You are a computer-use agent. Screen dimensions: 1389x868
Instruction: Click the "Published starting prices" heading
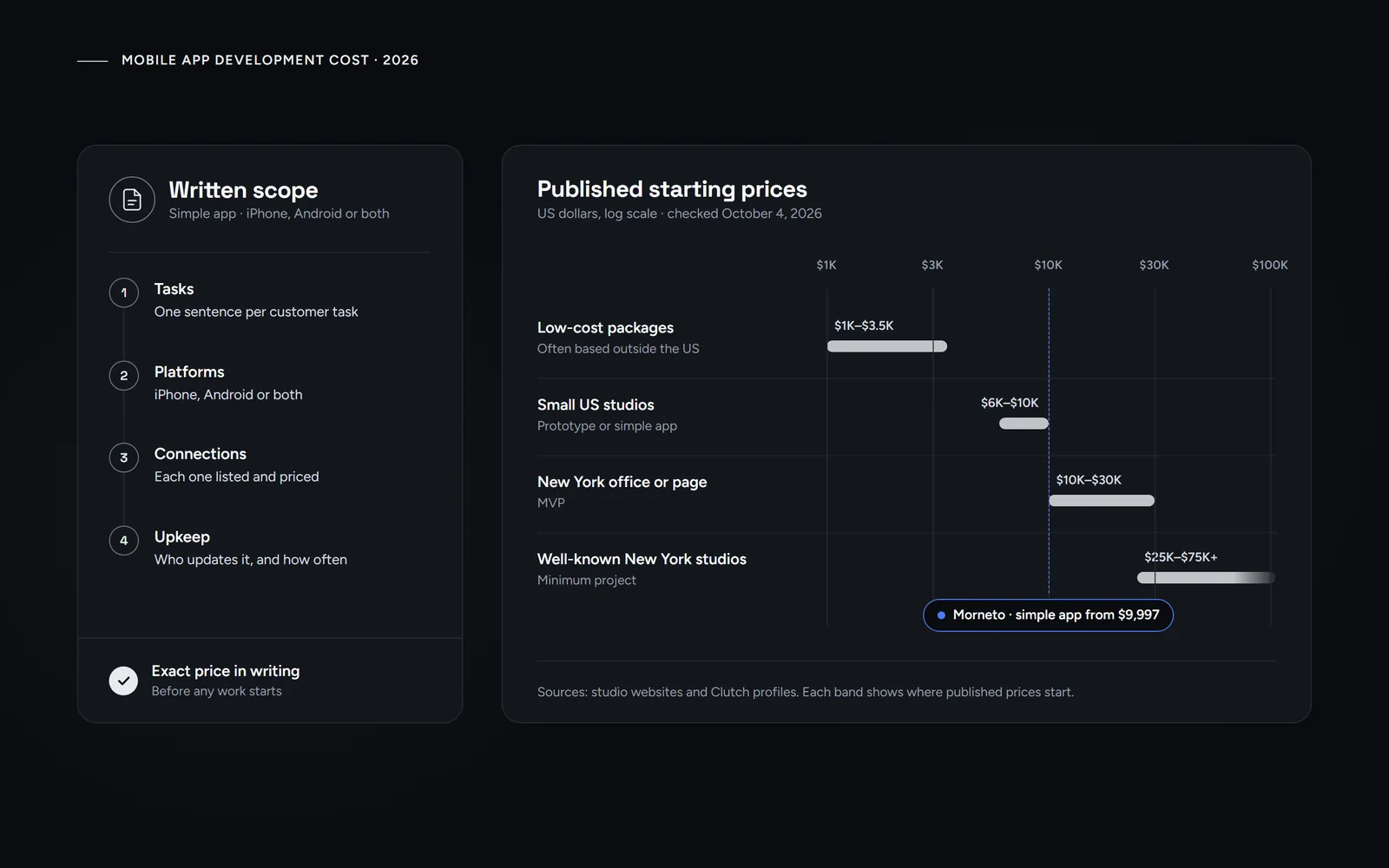coord(672,189)
